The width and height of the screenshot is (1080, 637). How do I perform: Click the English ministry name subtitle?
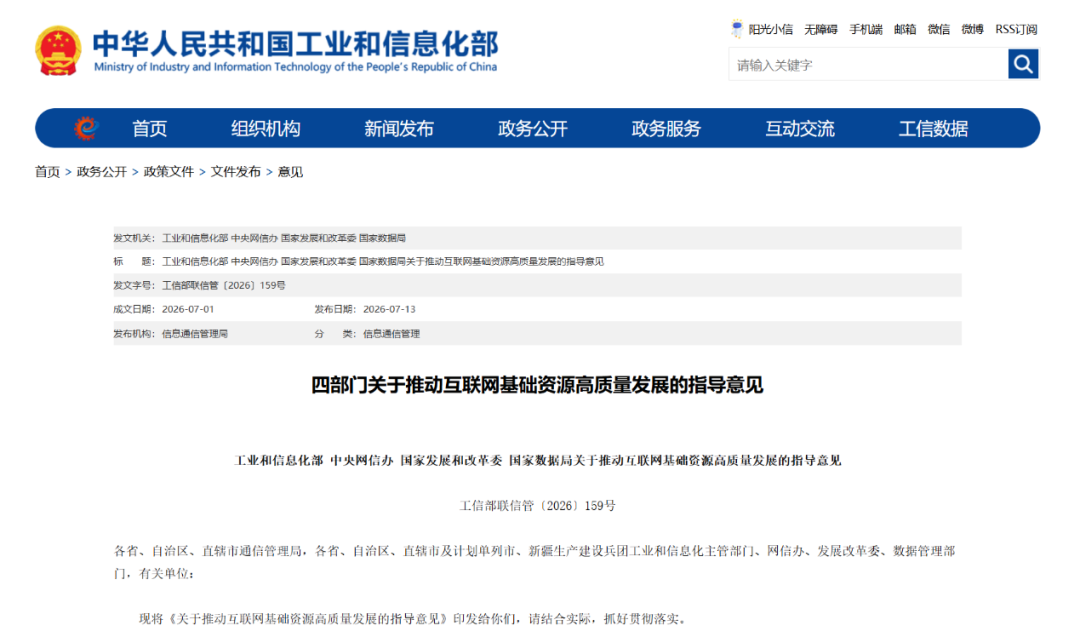coord(295,67)
